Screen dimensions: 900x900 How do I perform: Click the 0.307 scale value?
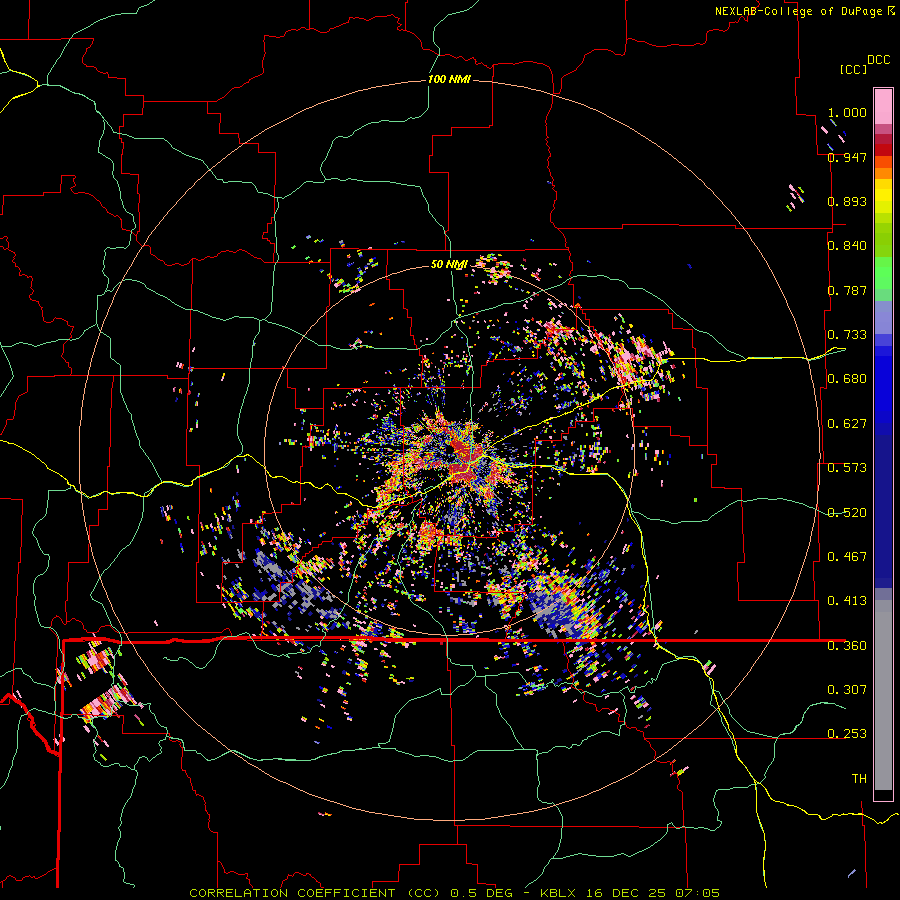[x=847, y=690]
